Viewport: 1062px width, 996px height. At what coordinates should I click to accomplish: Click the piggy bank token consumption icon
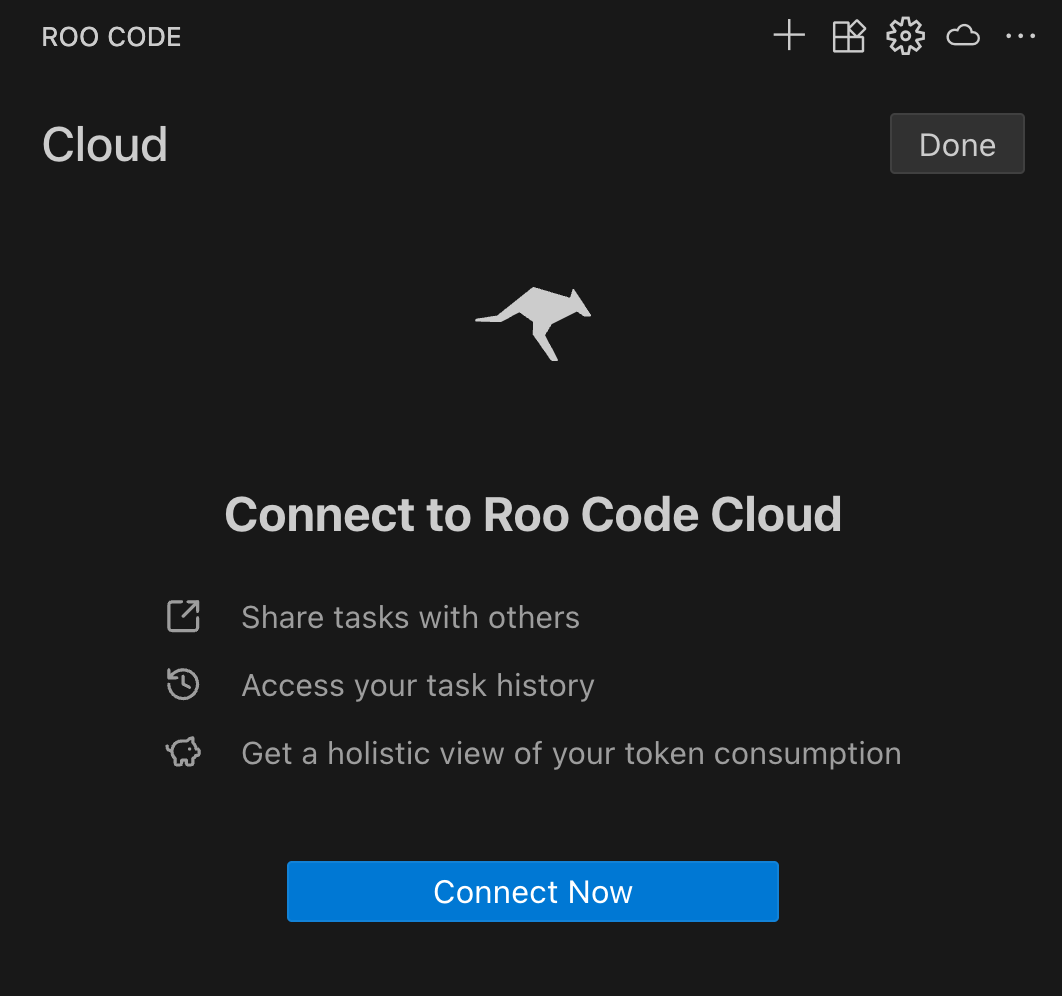tap(183, 752)
